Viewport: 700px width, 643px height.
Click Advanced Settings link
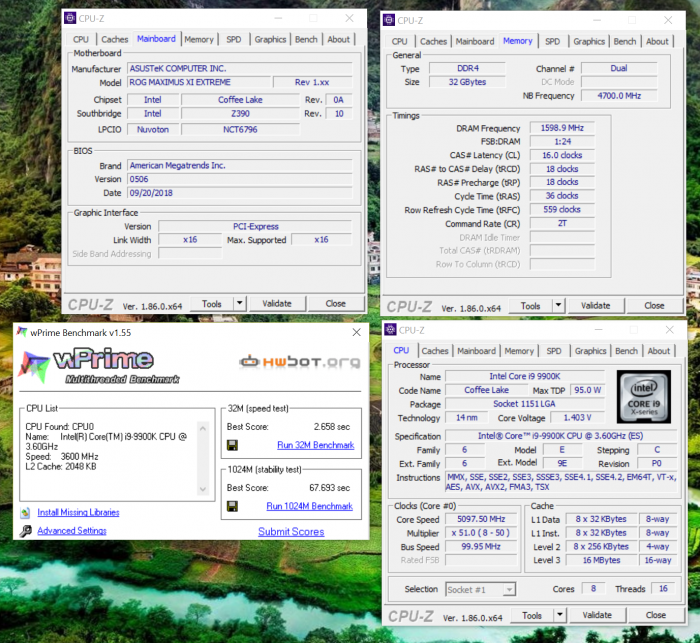click(72, 531)
